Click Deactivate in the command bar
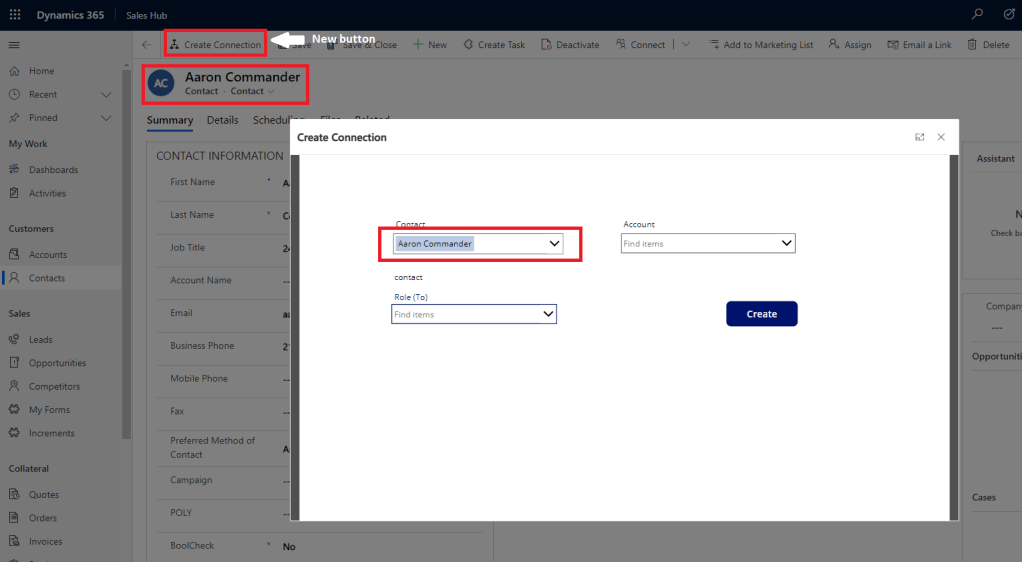The width and height of the screenshot is (1022, 562). [570, 45]
